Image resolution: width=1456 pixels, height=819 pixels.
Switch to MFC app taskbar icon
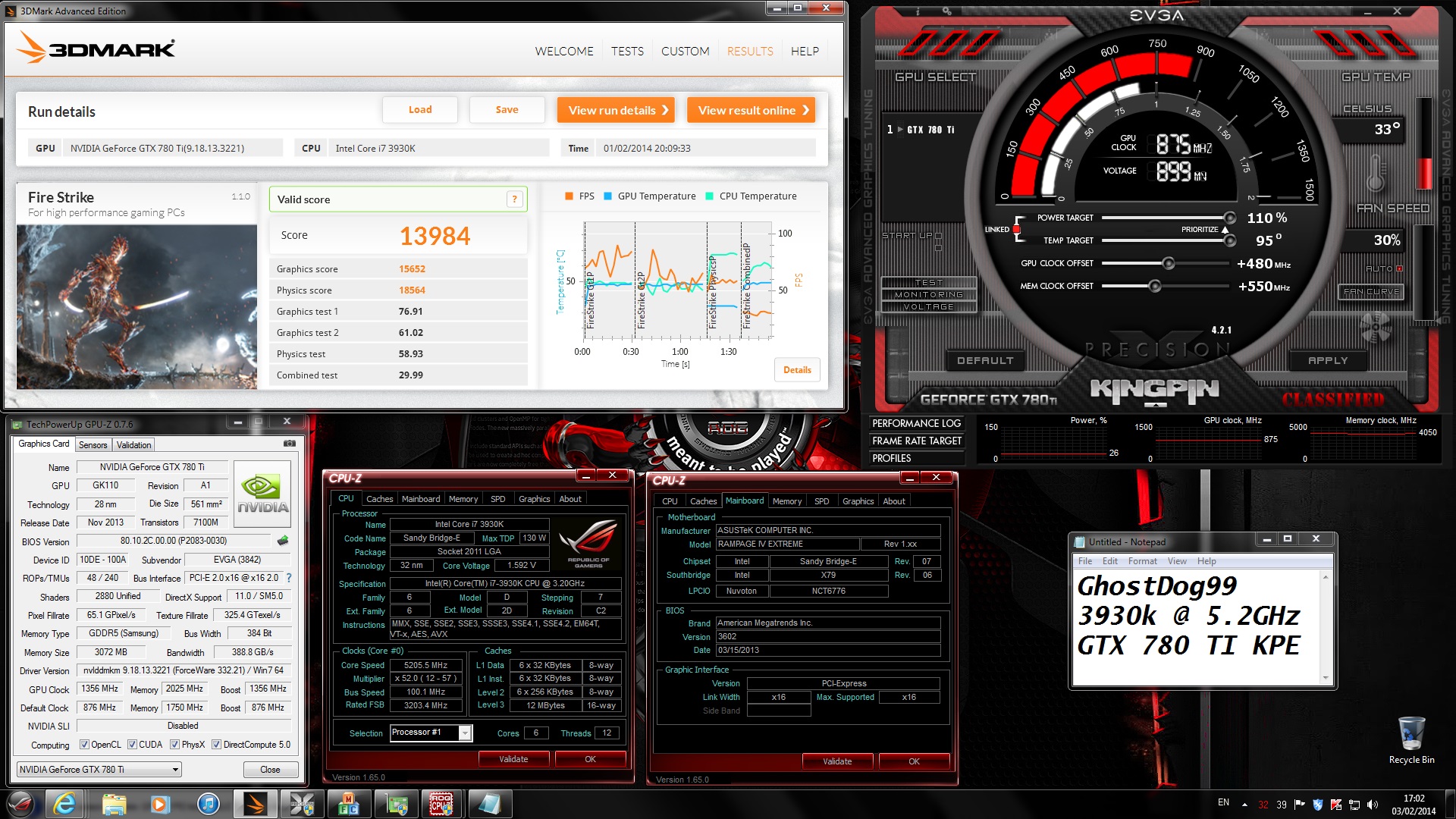tap(349, 804)
